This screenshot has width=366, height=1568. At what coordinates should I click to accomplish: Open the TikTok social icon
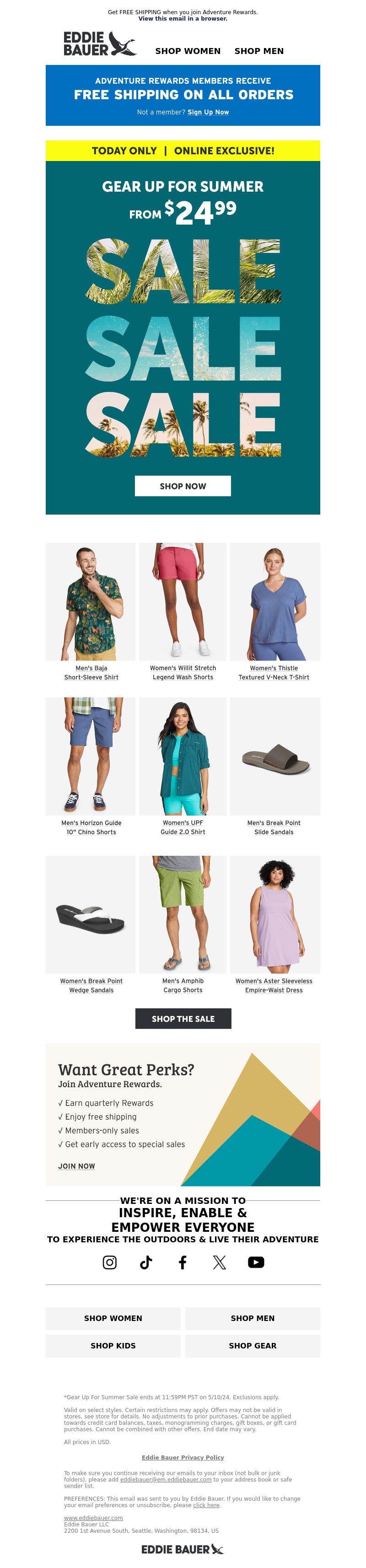click(146, 1262)
